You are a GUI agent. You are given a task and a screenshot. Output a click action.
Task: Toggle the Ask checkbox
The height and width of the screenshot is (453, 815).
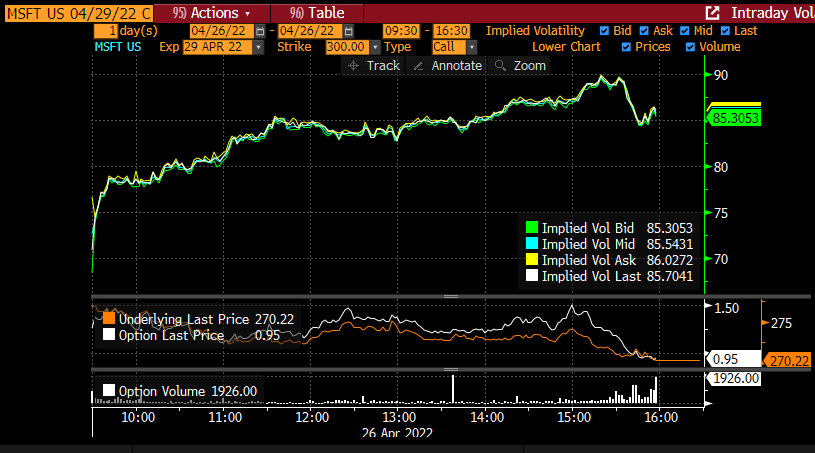point(644,31)
